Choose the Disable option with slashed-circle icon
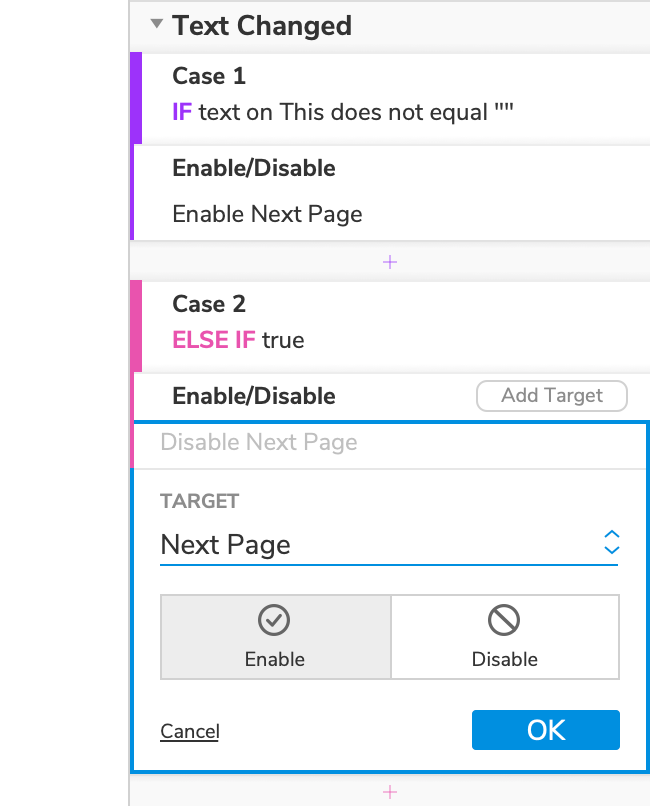Screen dimensions: 650x806 504,637
